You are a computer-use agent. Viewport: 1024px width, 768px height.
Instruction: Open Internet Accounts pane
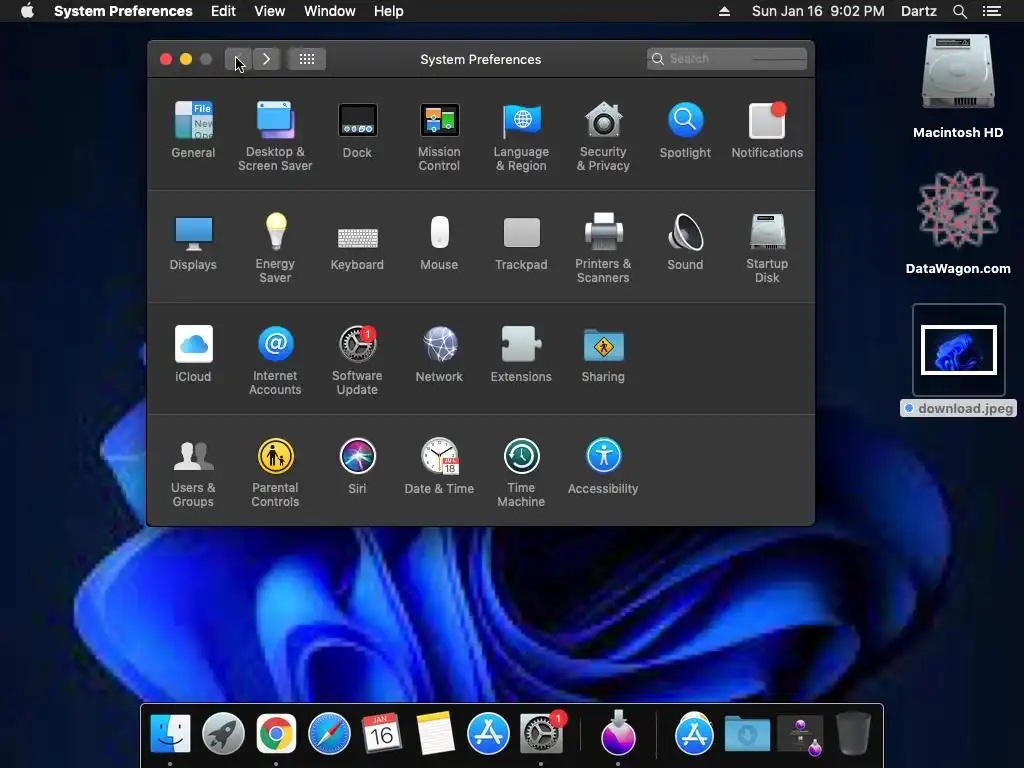[275, 360]
